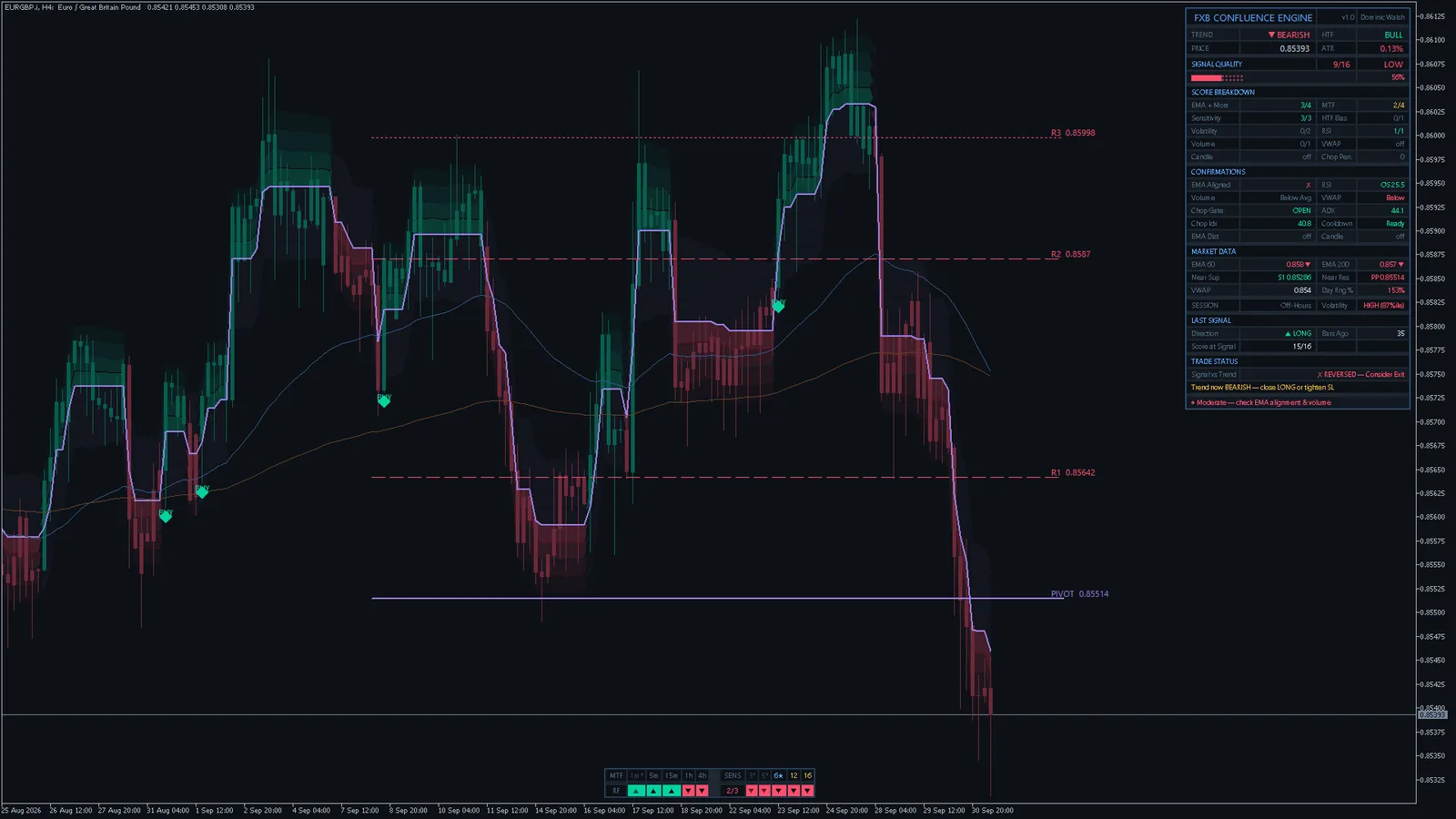Click the EMA Aligned red X mark
The width and height of the screenshot is (1456, 819).
tap(1309, 186)
